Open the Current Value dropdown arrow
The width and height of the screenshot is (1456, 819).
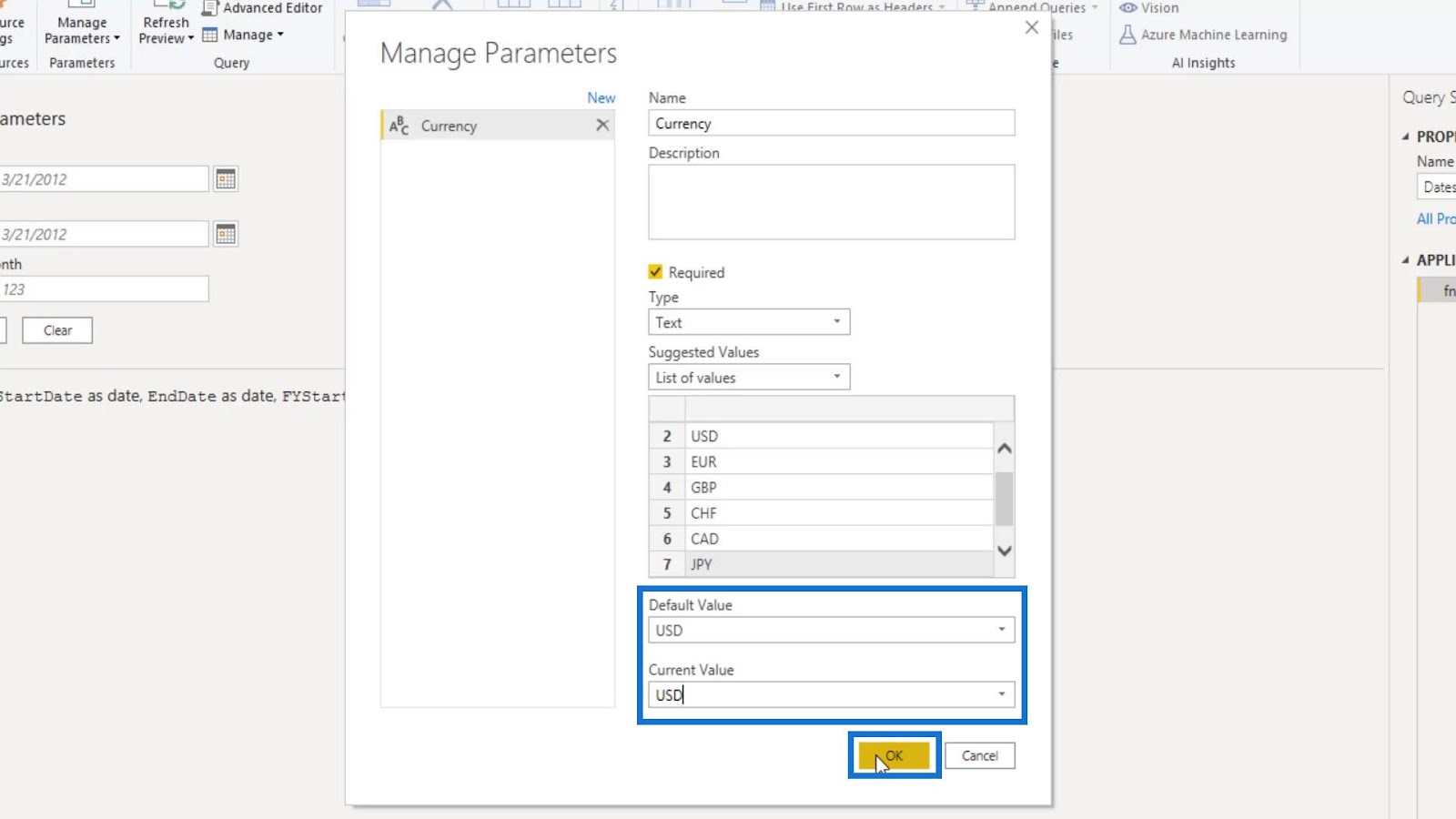point(1001,694)
